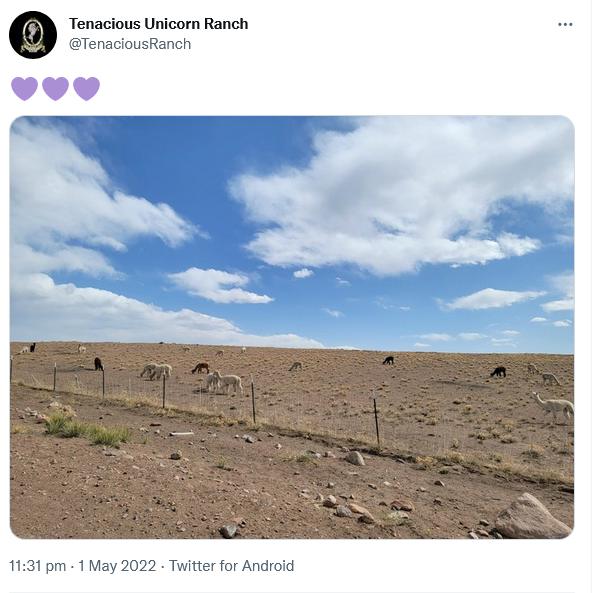606x593 pixels.
Task: Click the small isolated cloud at the sky's center
Action: 303,273
